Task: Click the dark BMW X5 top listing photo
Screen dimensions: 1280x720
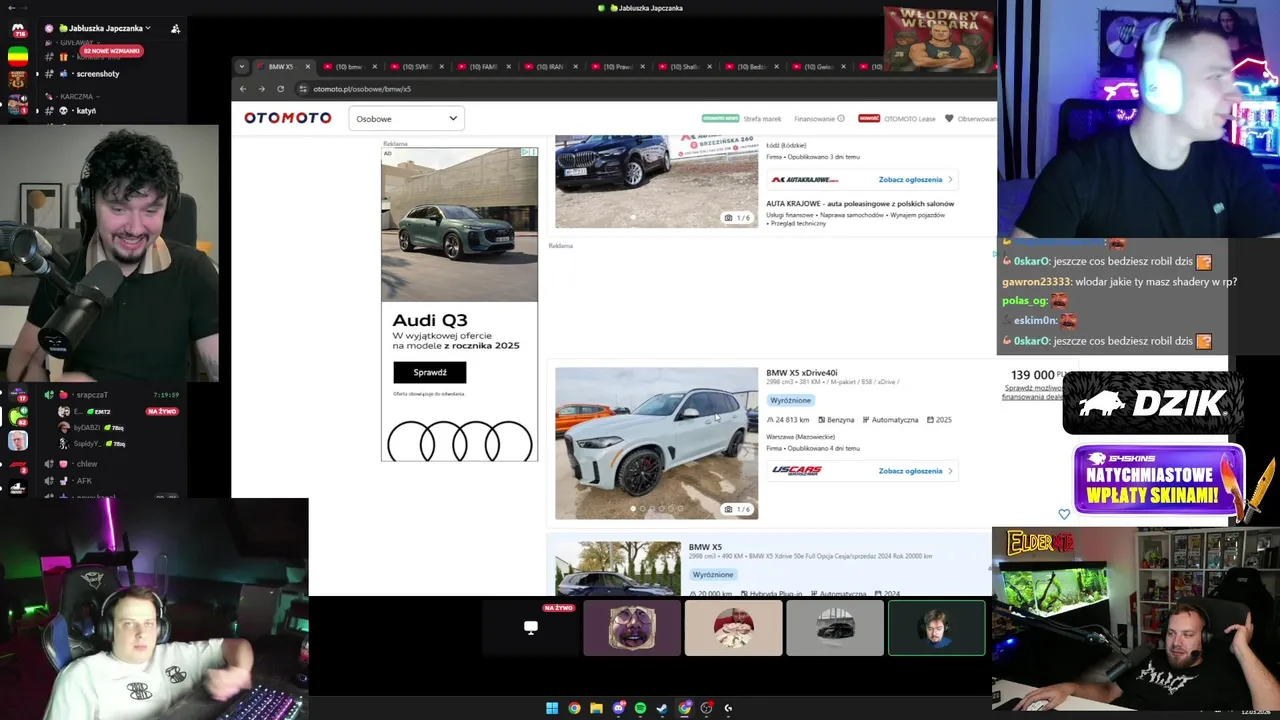Action: coord(657,181)
